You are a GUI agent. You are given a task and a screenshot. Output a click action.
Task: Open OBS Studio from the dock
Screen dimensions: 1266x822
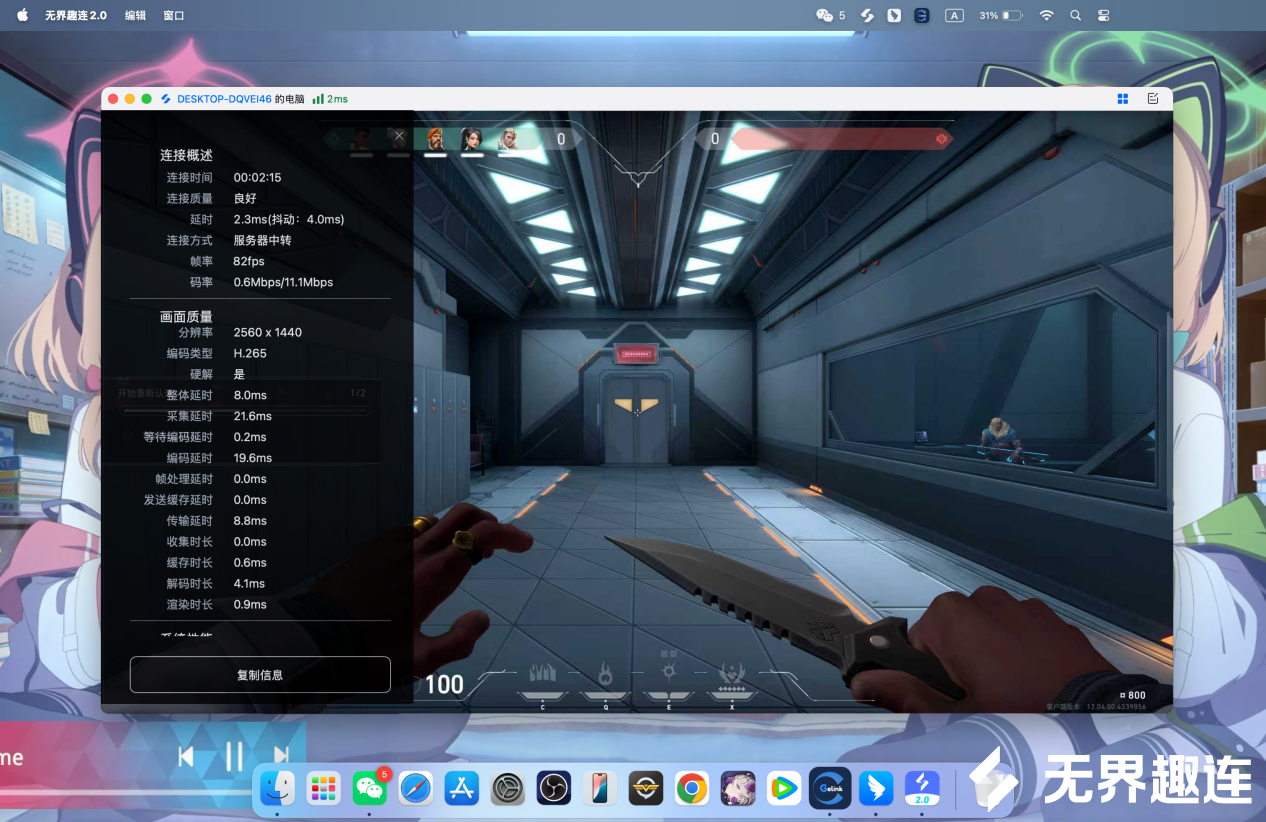(x=554, y=789)
